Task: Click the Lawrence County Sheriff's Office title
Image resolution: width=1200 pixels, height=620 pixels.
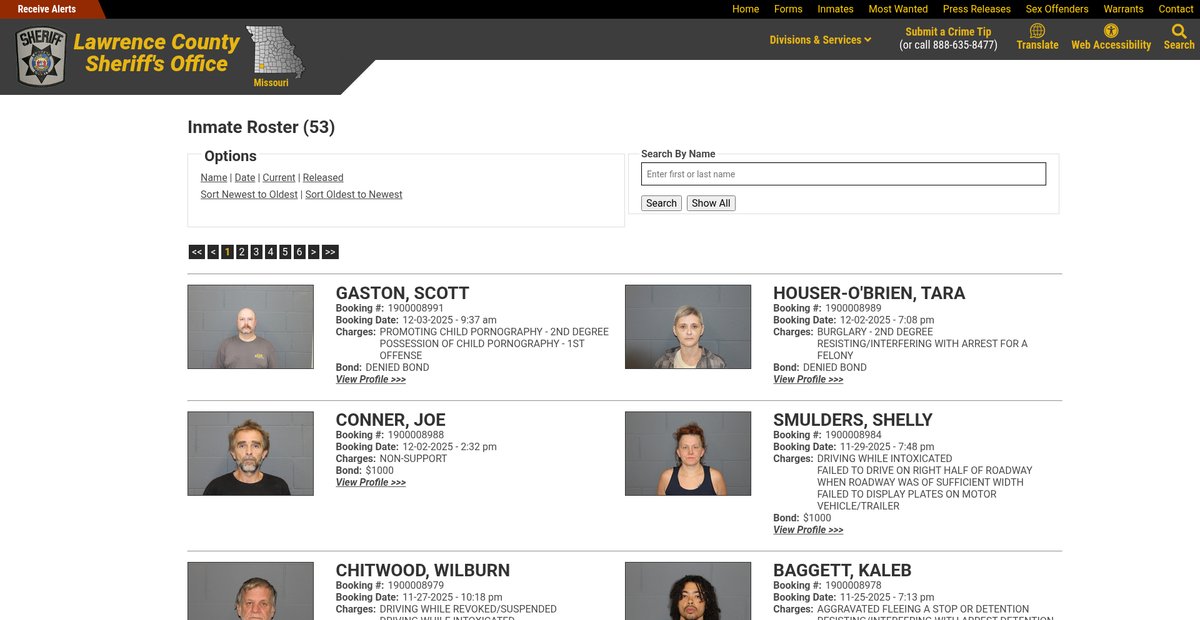Action: [x=157, y=54]
